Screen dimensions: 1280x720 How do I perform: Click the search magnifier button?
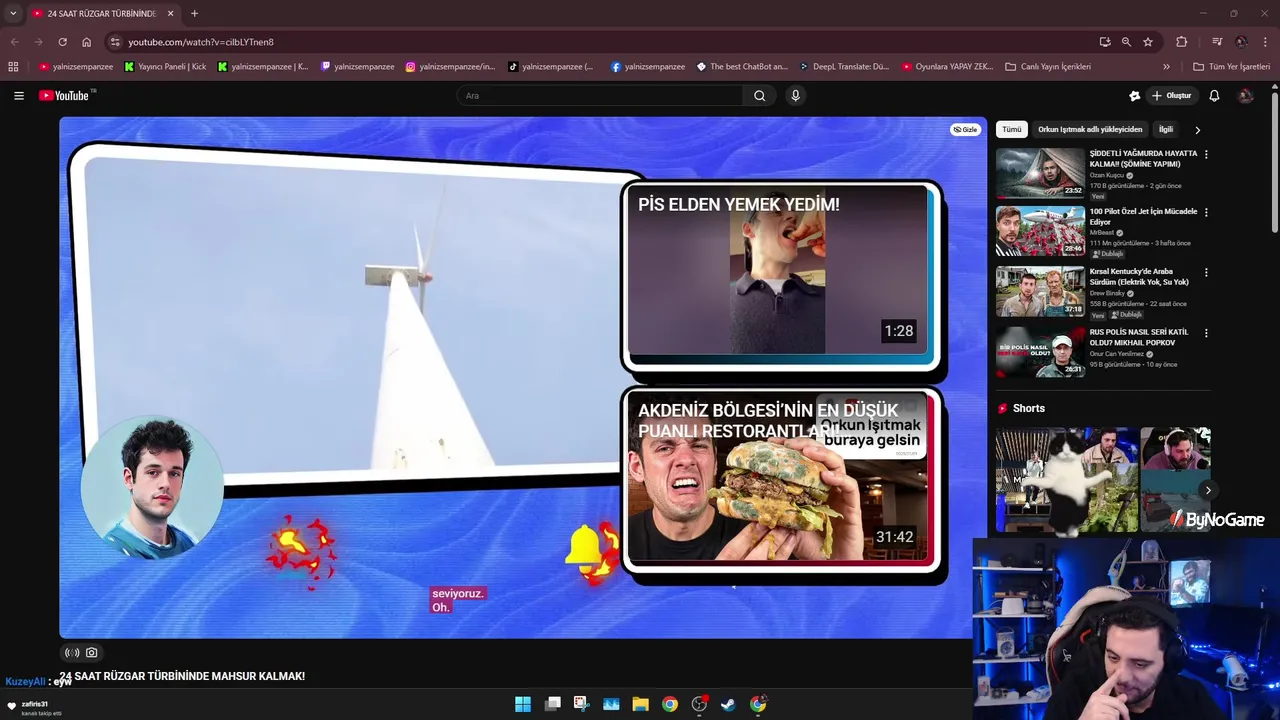coord(759,96)
